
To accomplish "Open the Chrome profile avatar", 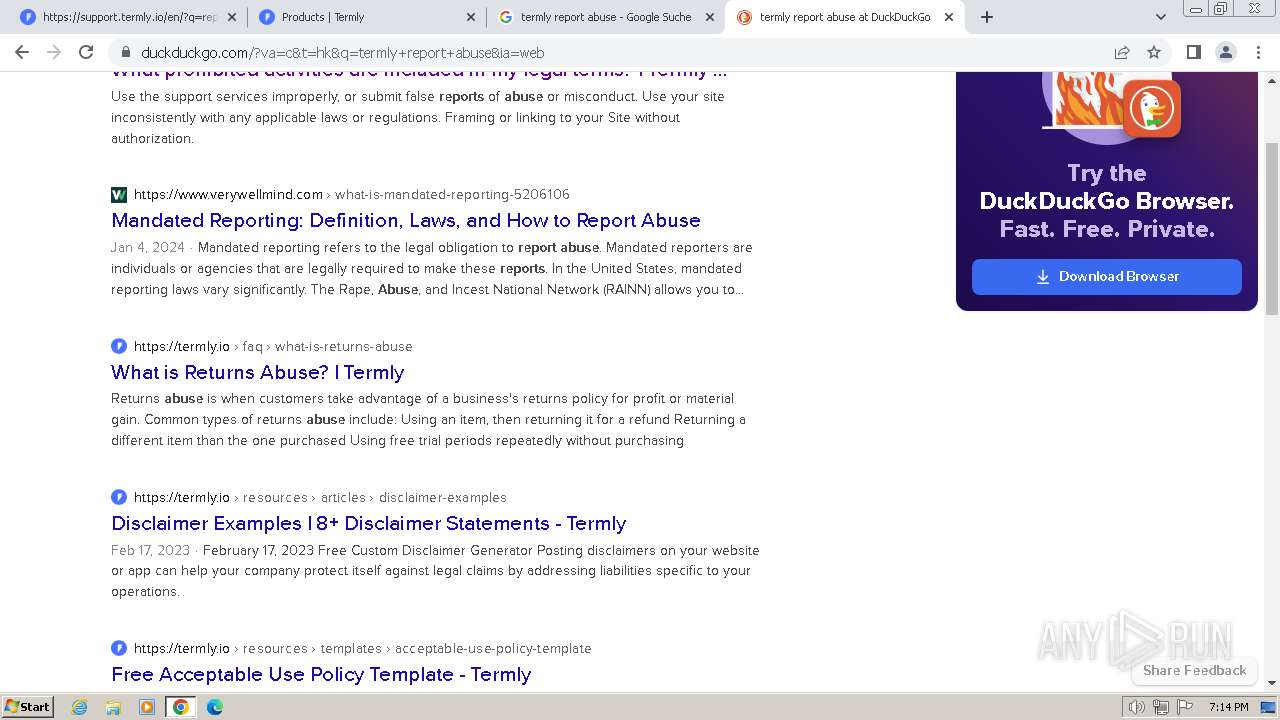I will [1226, 52].
